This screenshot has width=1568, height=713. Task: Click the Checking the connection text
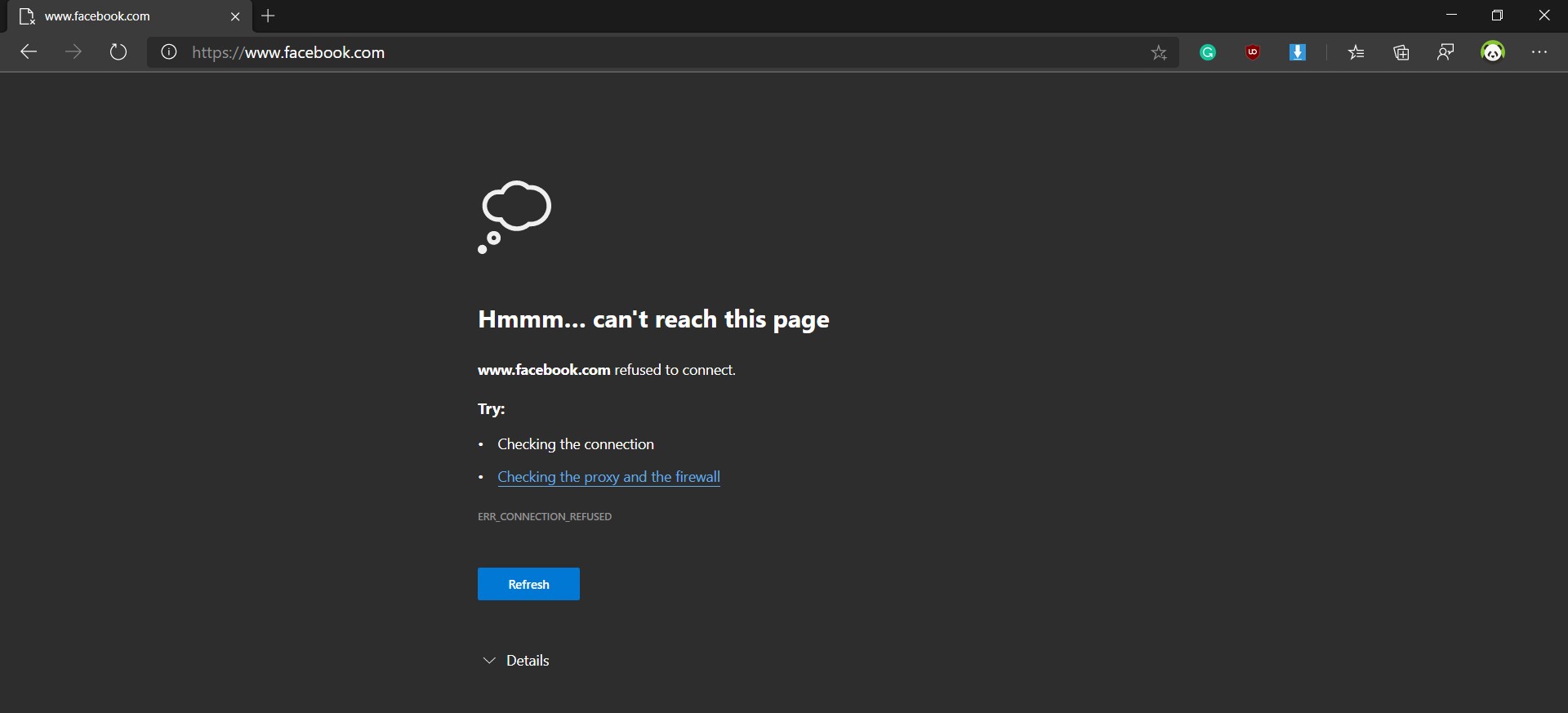coord(576,444)
